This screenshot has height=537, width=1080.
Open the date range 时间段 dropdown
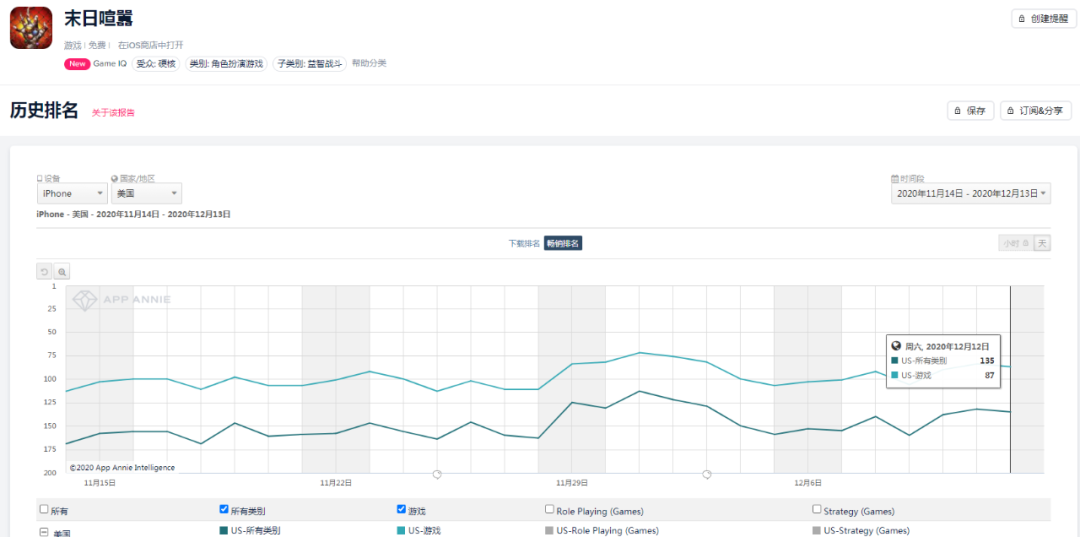click(x=970, y=194)
